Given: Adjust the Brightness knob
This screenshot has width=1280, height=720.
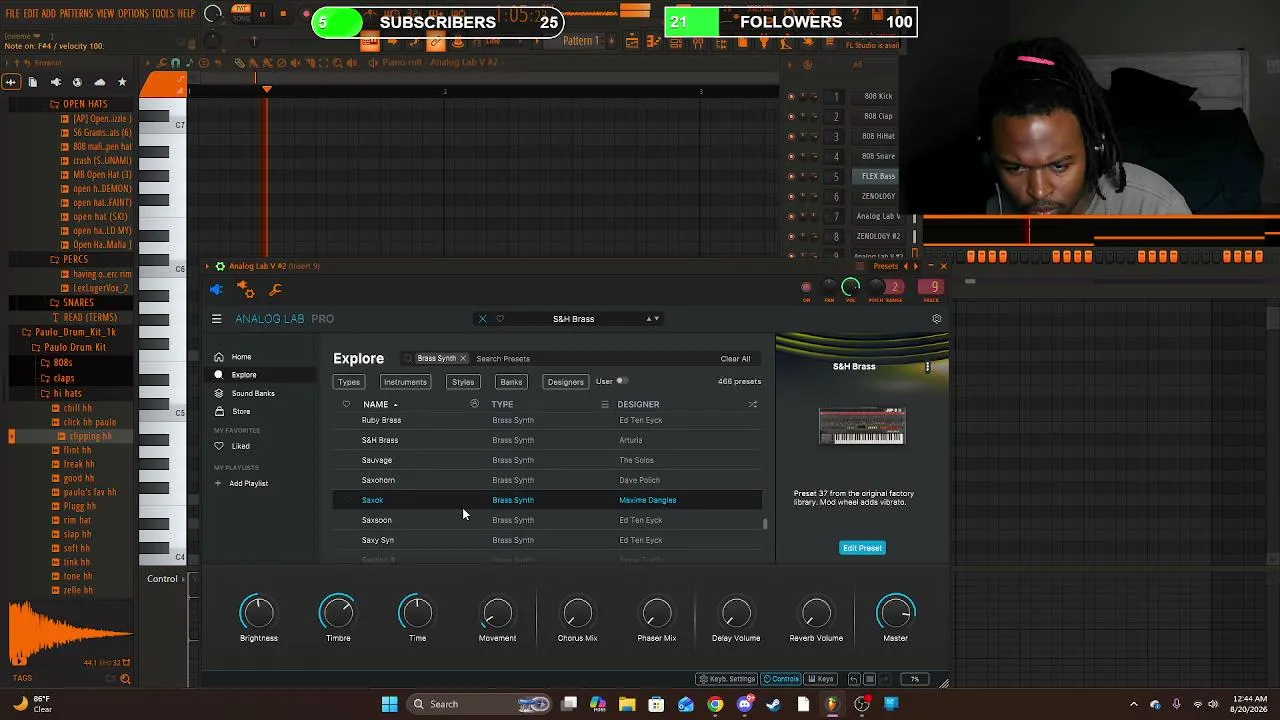Looking at the screenshot, I should point(258,613).
